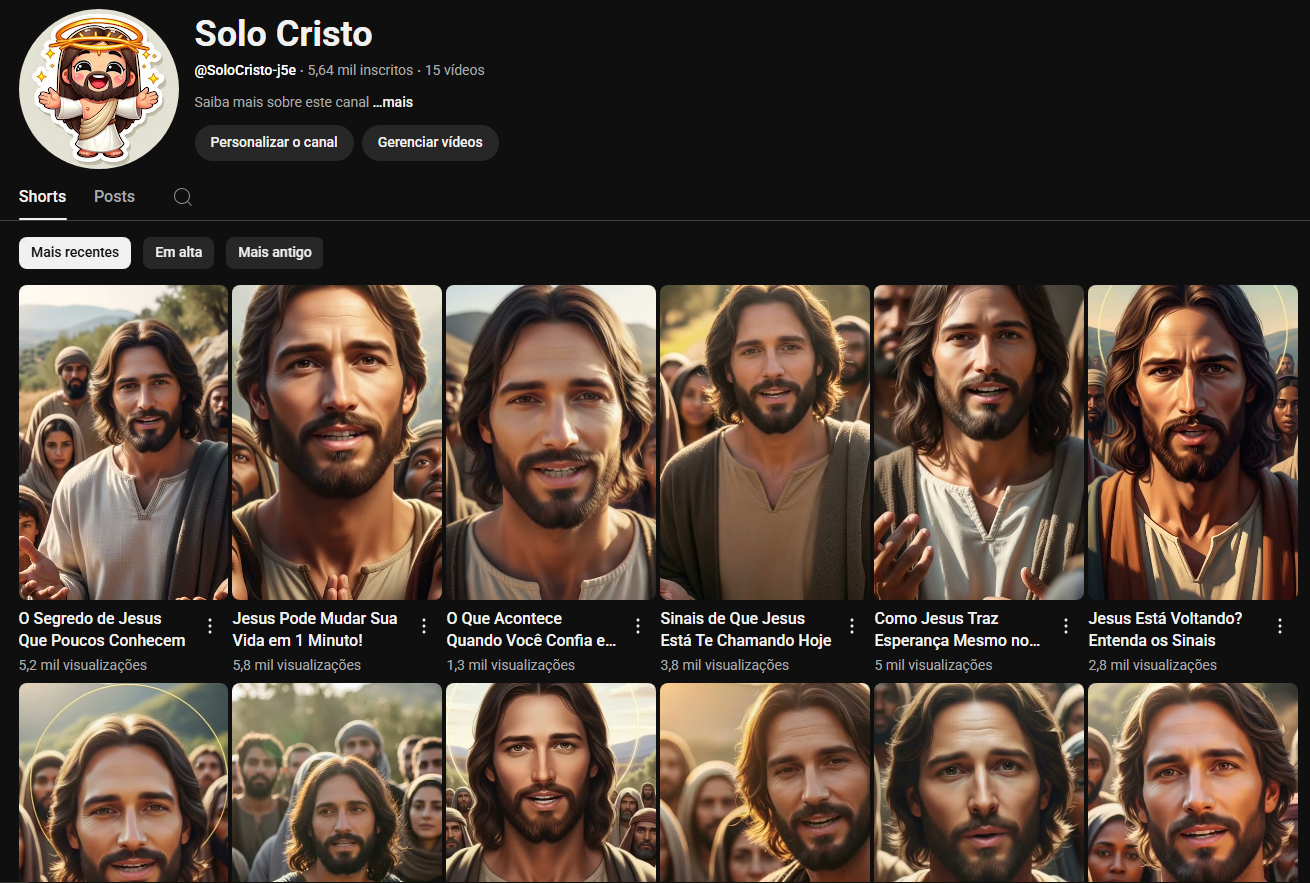1310x883 pixels.
Task: Open thumbnail of "O Que Acontece Quando" short
Action: (551, 442)
